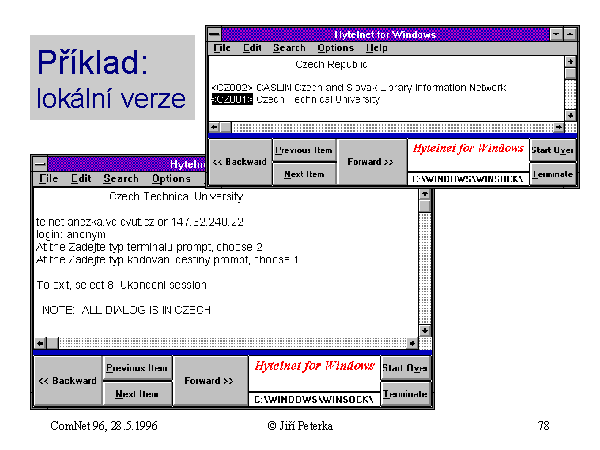
Task: Click Terminate in front Hytelnet window
Action: point(552,174)
